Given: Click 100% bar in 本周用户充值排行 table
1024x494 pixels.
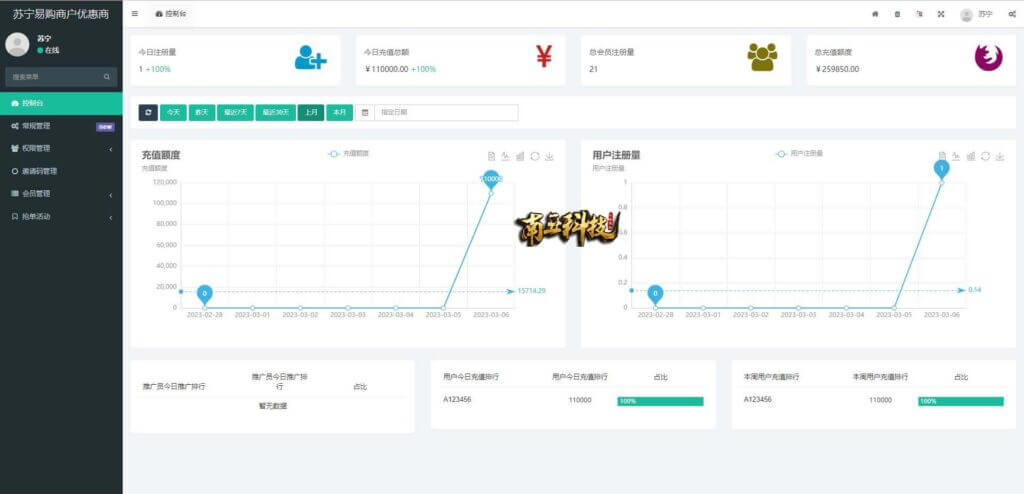Looking at the screenshot, I should pos(961,401).
